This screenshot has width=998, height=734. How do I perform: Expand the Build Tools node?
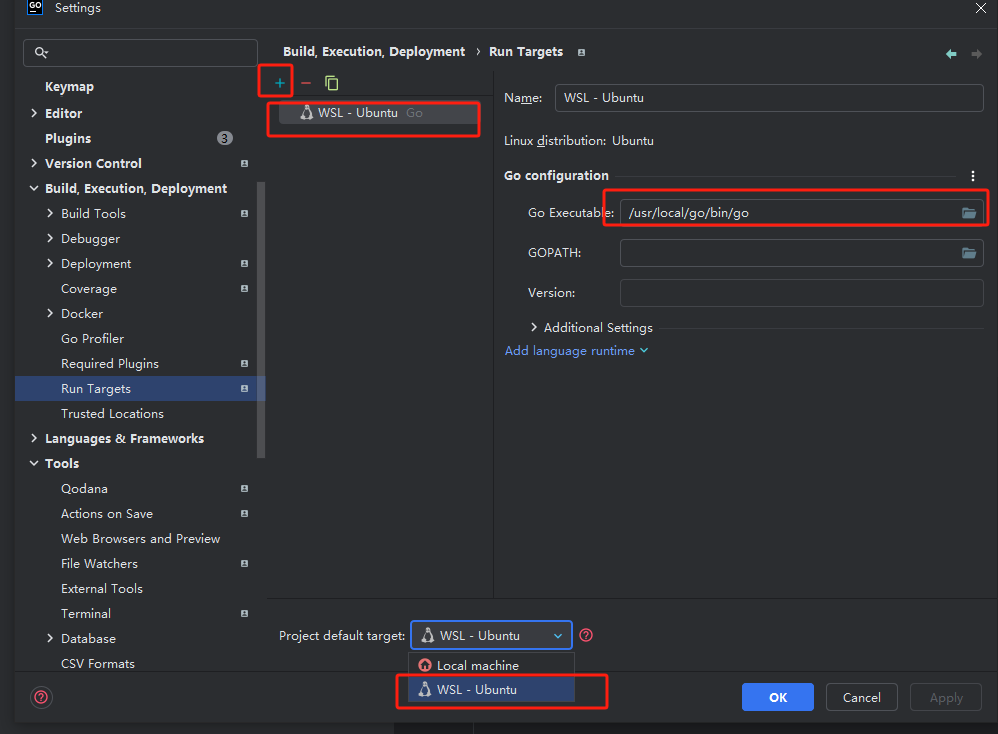coord(50,213)
